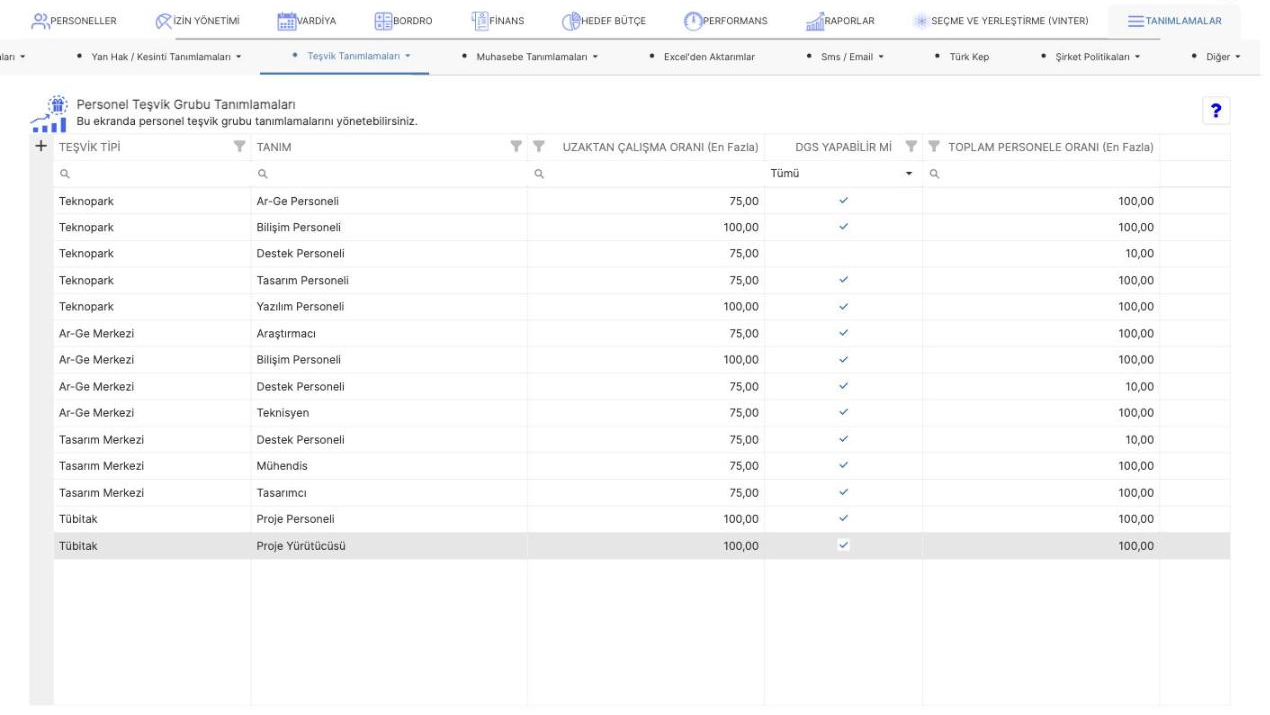Click the filter icon for TEŞVİK TİPİ column
The height and width of the screenshot is (715, 1270).
(x=239, y=148)
